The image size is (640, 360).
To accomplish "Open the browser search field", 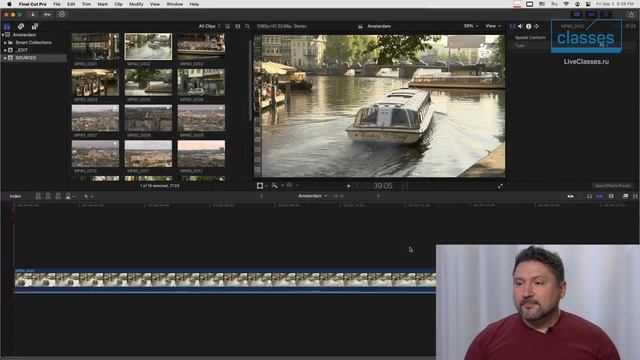I will pyautogui.click(x=247, y=26).
